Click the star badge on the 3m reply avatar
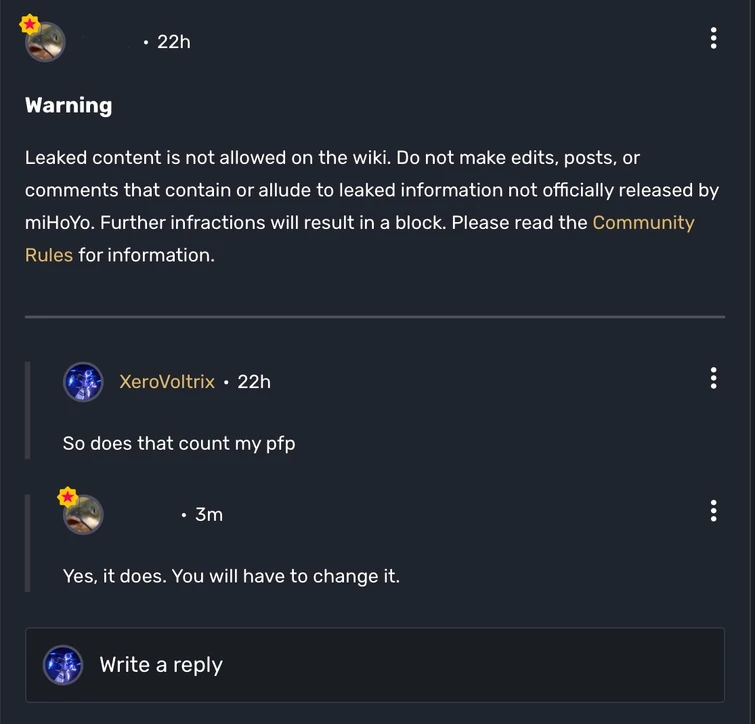This screenshot has height=724, width=755. point(67,496)
